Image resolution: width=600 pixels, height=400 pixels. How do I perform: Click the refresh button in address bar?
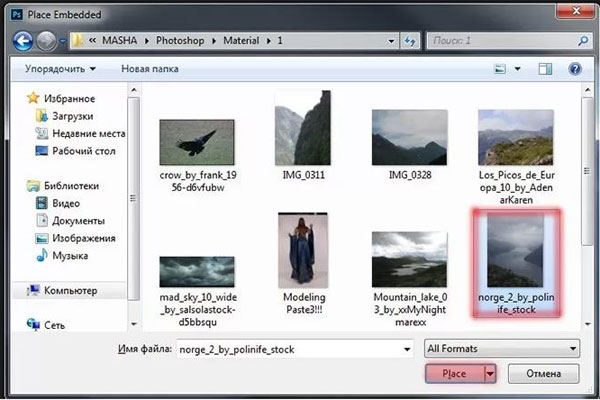(410, 41)
